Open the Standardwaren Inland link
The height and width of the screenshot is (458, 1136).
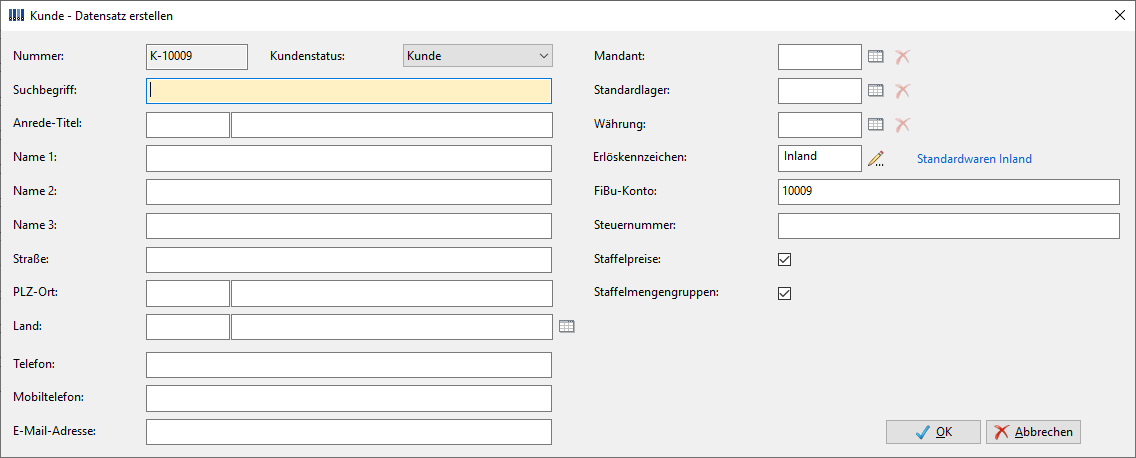pyautogui.click(x=974, y=159)
